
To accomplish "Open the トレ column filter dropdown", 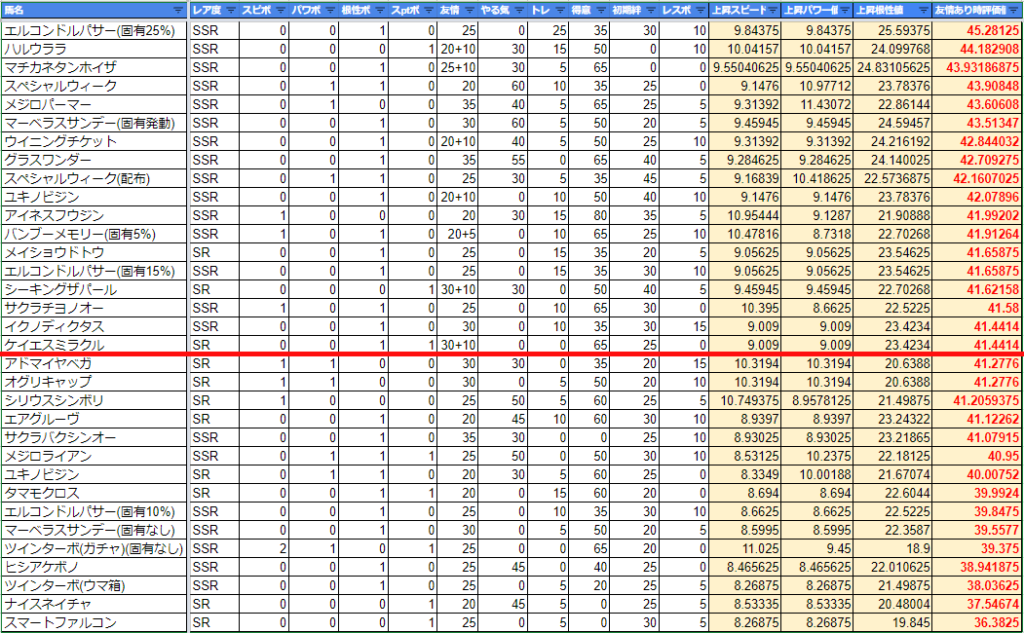I will point(560,10).
